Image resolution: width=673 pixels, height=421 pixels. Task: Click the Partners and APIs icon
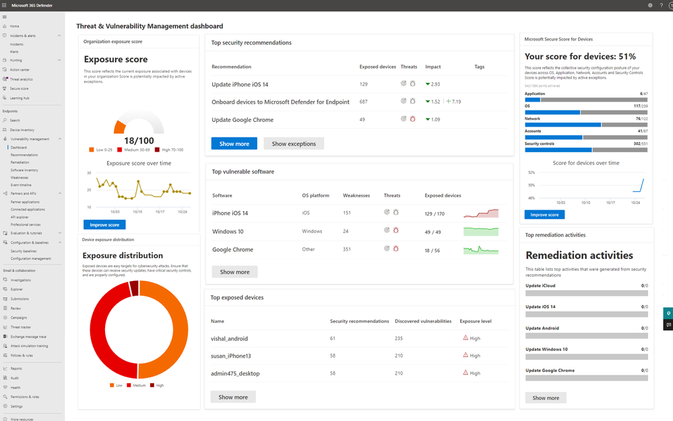[5, 194]
